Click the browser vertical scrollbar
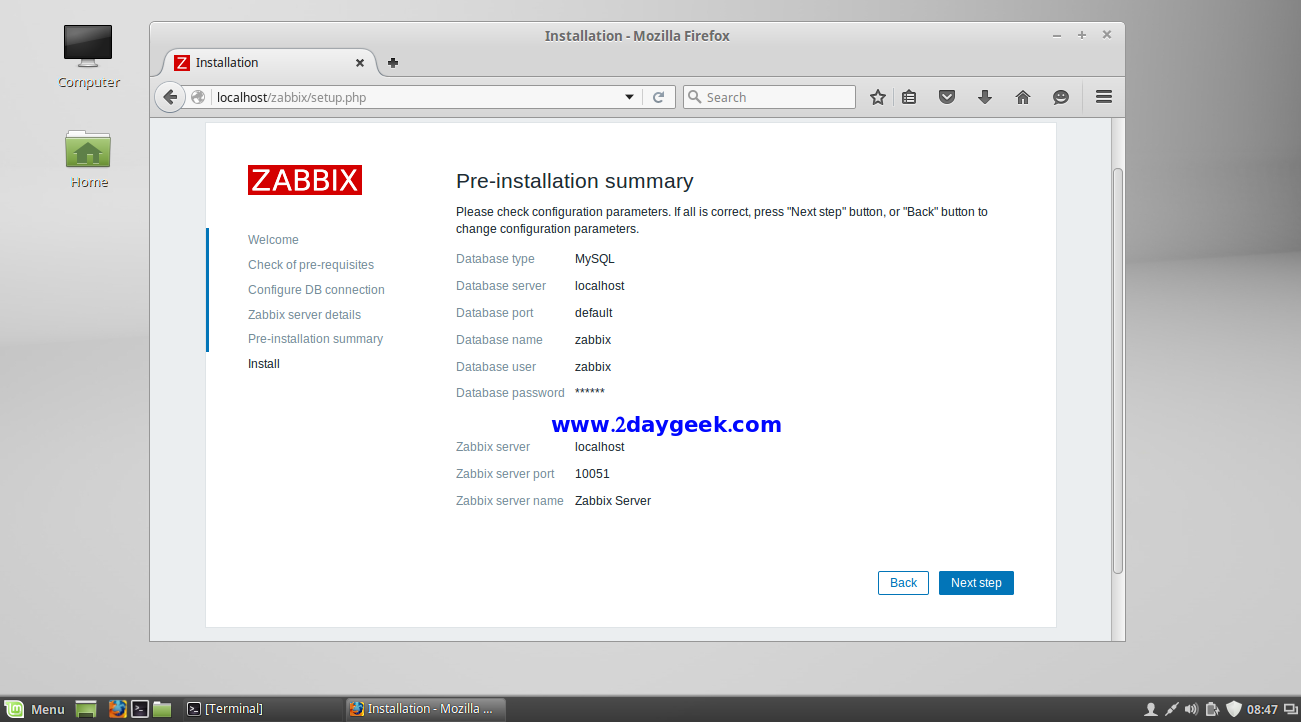Viewport: 1301px width, 722px height. coord(1118,370)
